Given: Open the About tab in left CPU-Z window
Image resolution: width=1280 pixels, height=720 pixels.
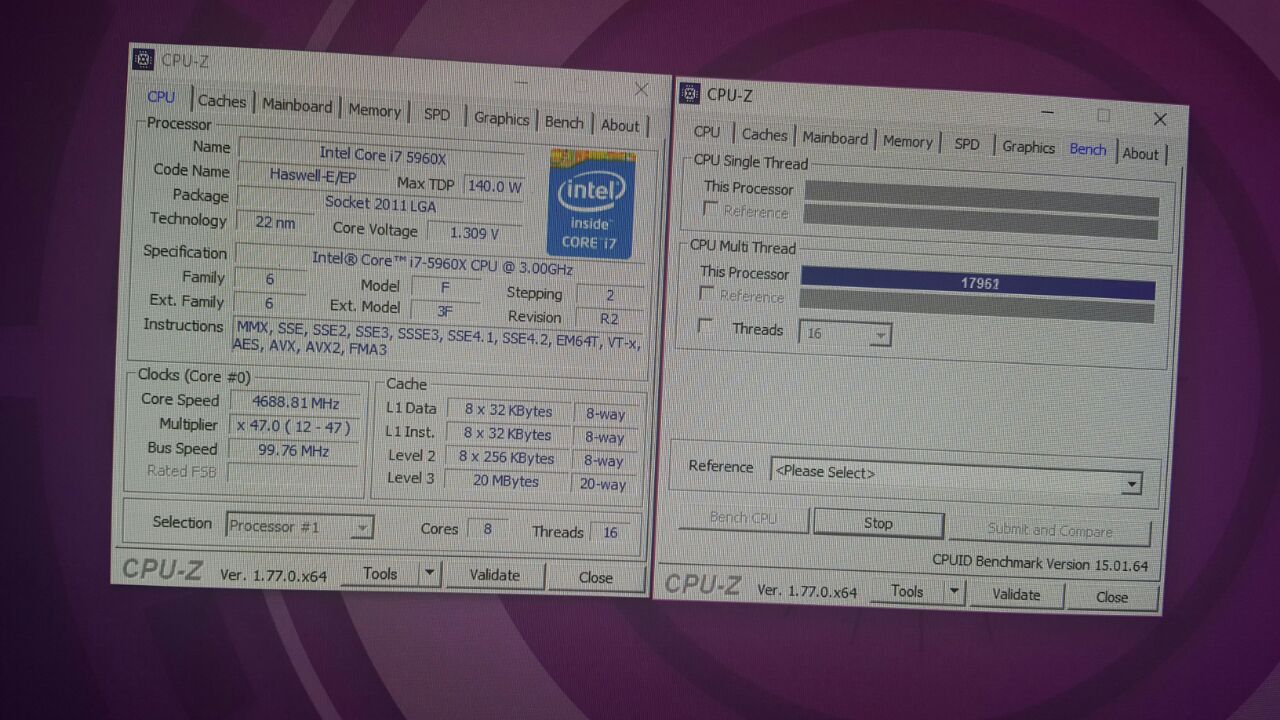Looking at the screenshot, I should (620, 125).
